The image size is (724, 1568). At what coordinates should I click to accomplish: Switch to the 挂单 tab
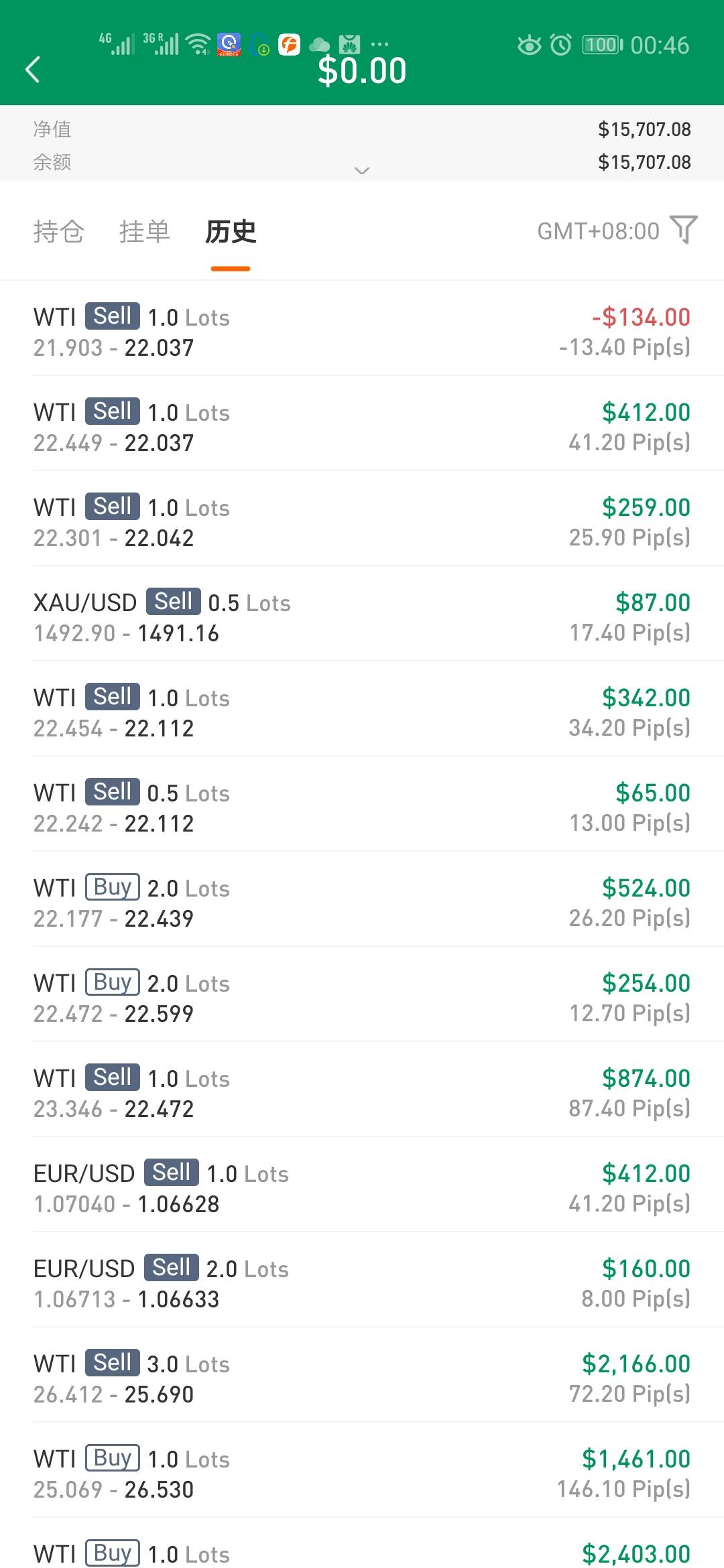point(144,231)
